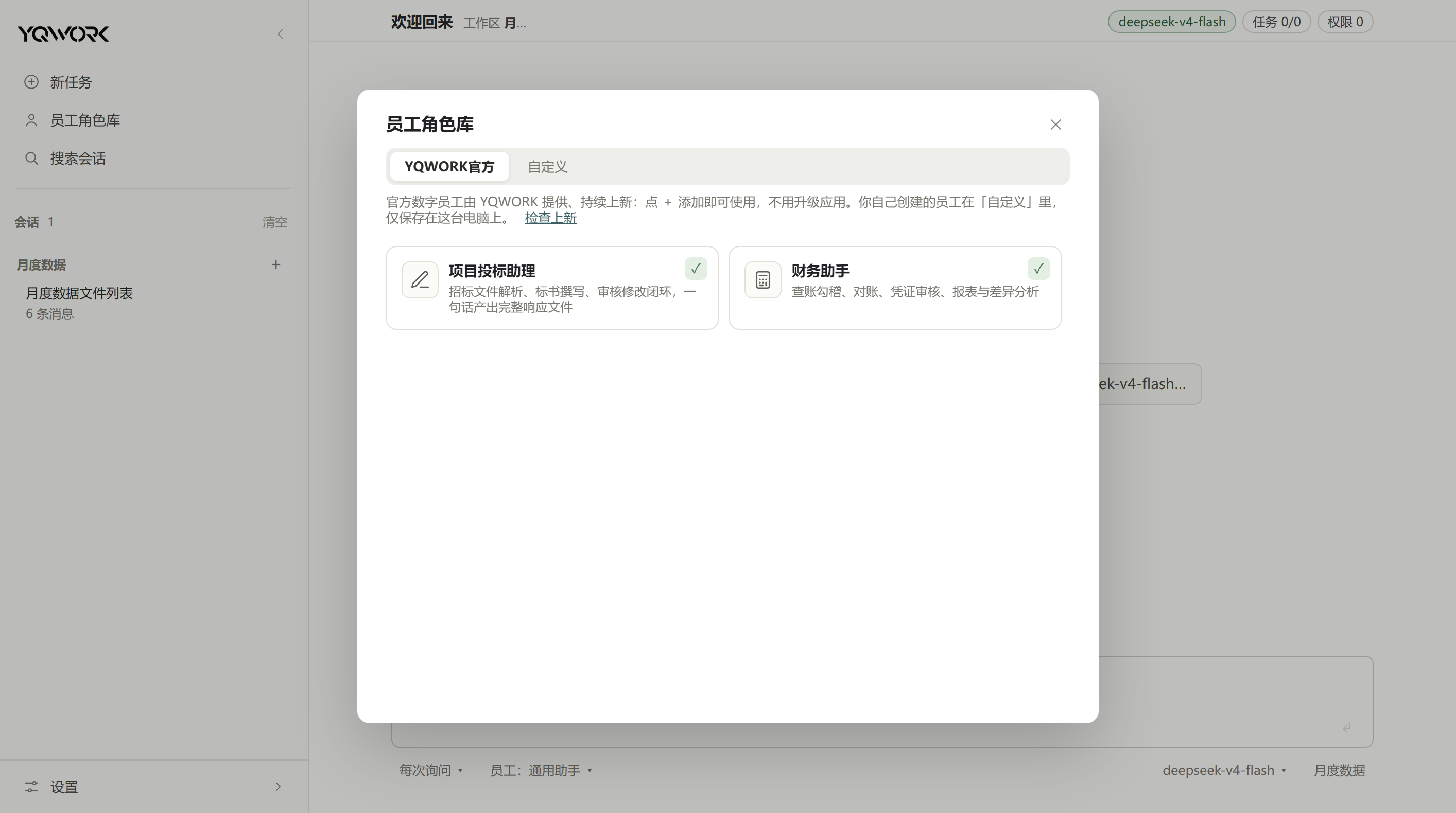Click the YQWORK logo
1456x813 pixels.
(x=63, y=34)
